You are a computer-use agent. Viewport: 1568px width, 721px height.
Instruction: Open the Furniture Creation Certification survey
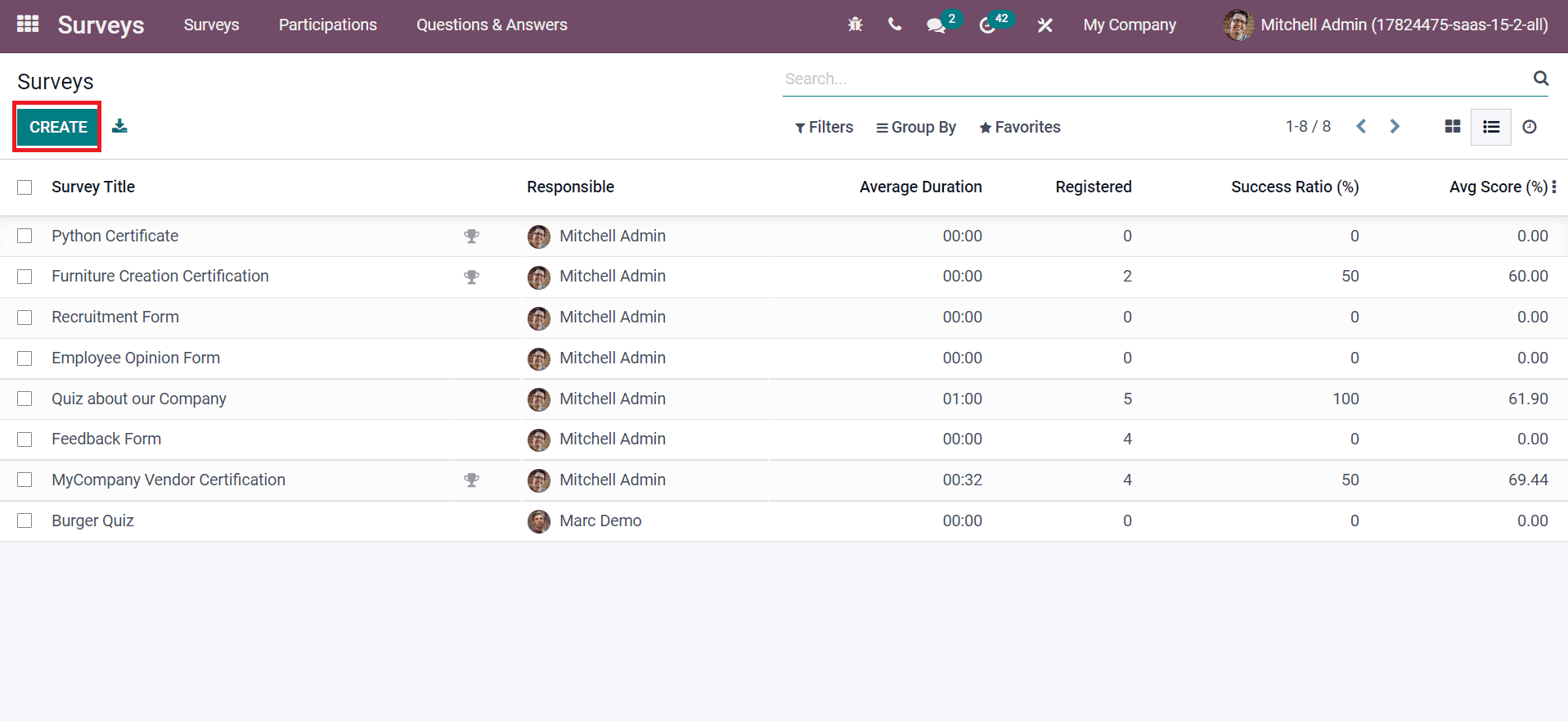(x=160, y=276)
